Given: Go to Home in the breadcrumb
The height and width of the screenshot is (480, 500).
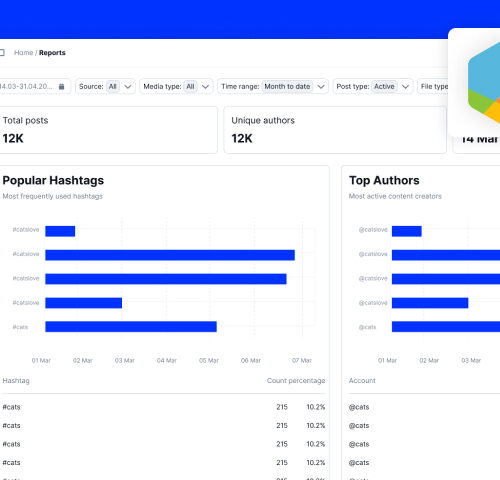Looking at the screenshot, I should pyautogui.click(x=23, y=53).
